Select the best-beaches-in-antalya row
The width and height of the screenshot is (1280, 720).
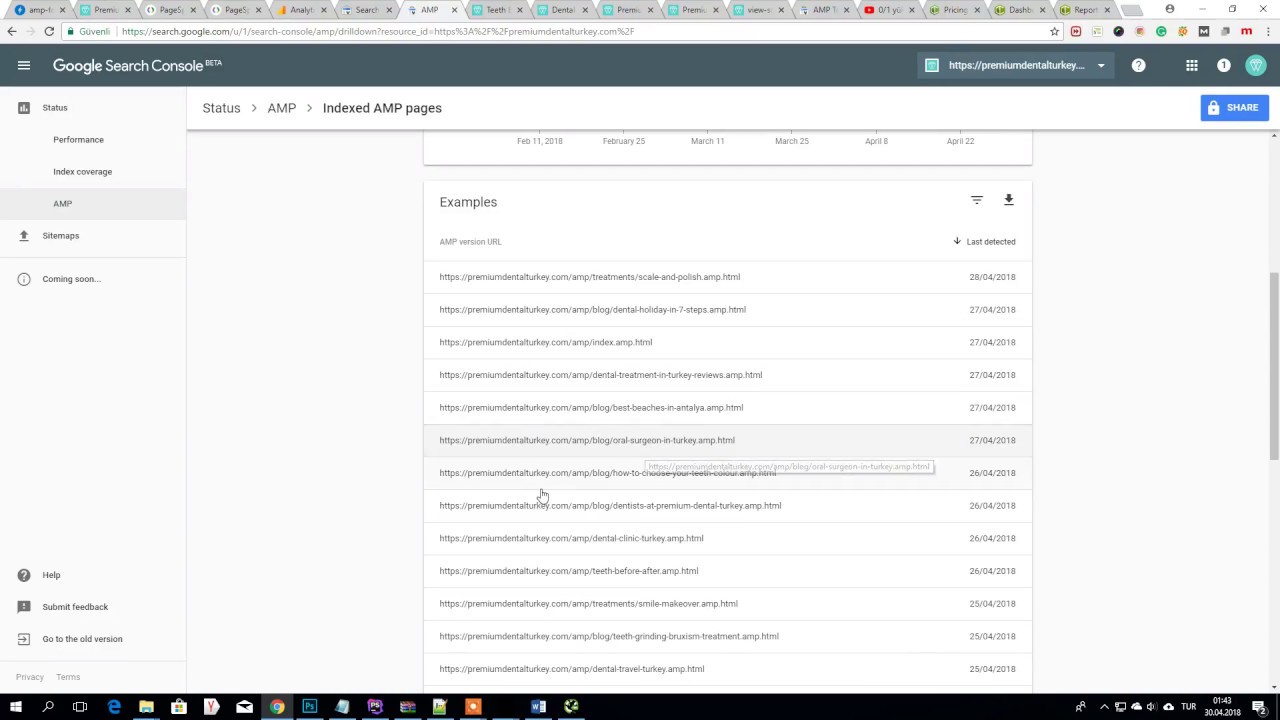[727, 408]
